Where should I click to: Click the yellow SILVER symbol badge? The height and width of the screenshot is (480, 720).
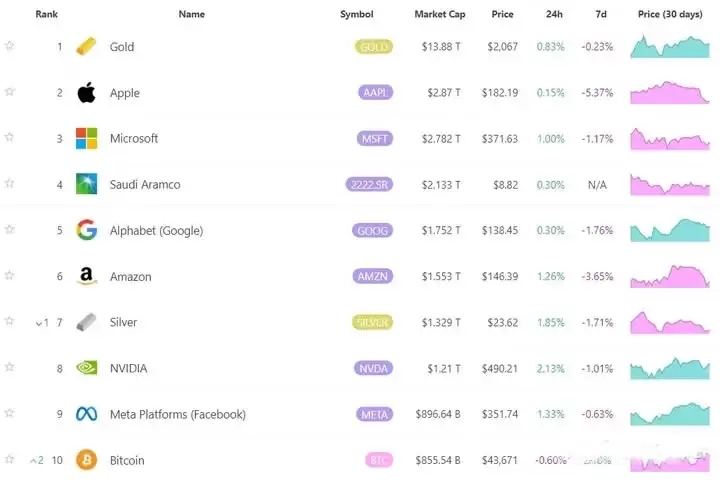coord(374,322)
